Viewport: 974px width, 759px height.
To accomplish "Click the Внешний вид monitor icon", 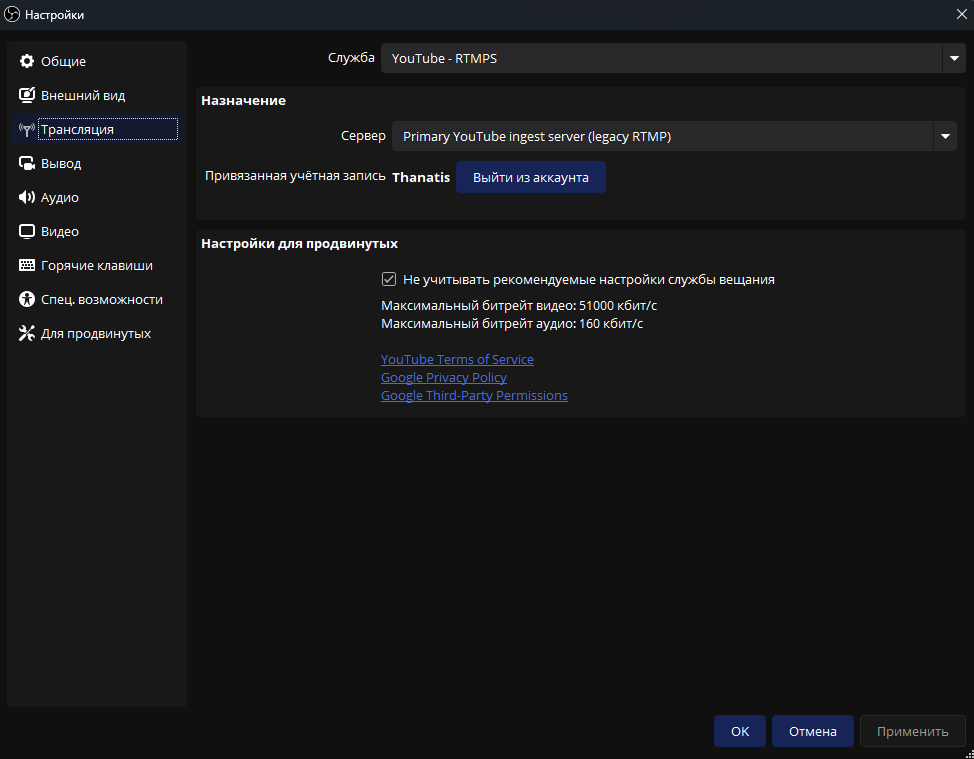I will 27,95.
